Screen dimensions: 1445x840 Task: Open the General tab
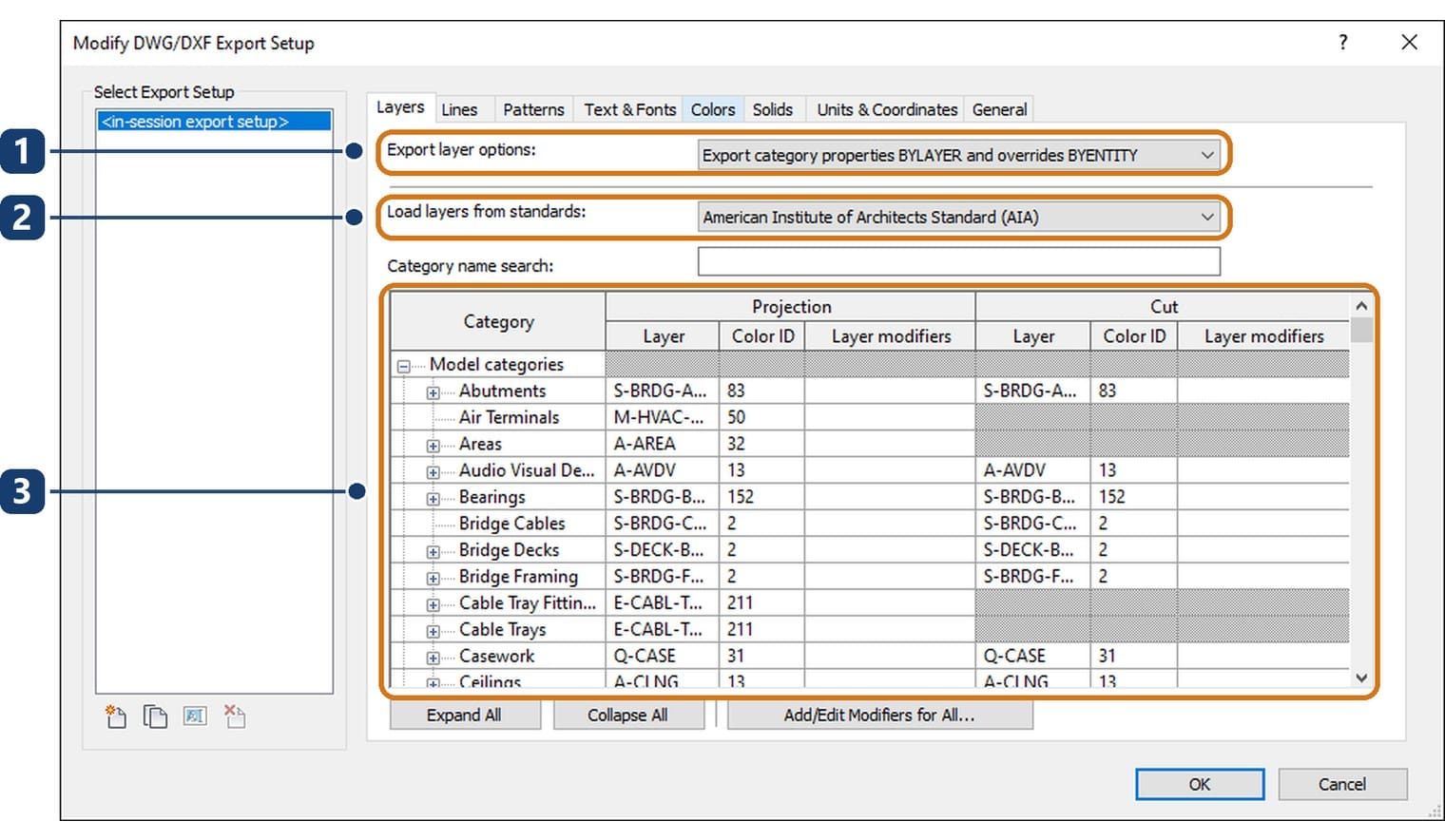click(x=999, y=109)
